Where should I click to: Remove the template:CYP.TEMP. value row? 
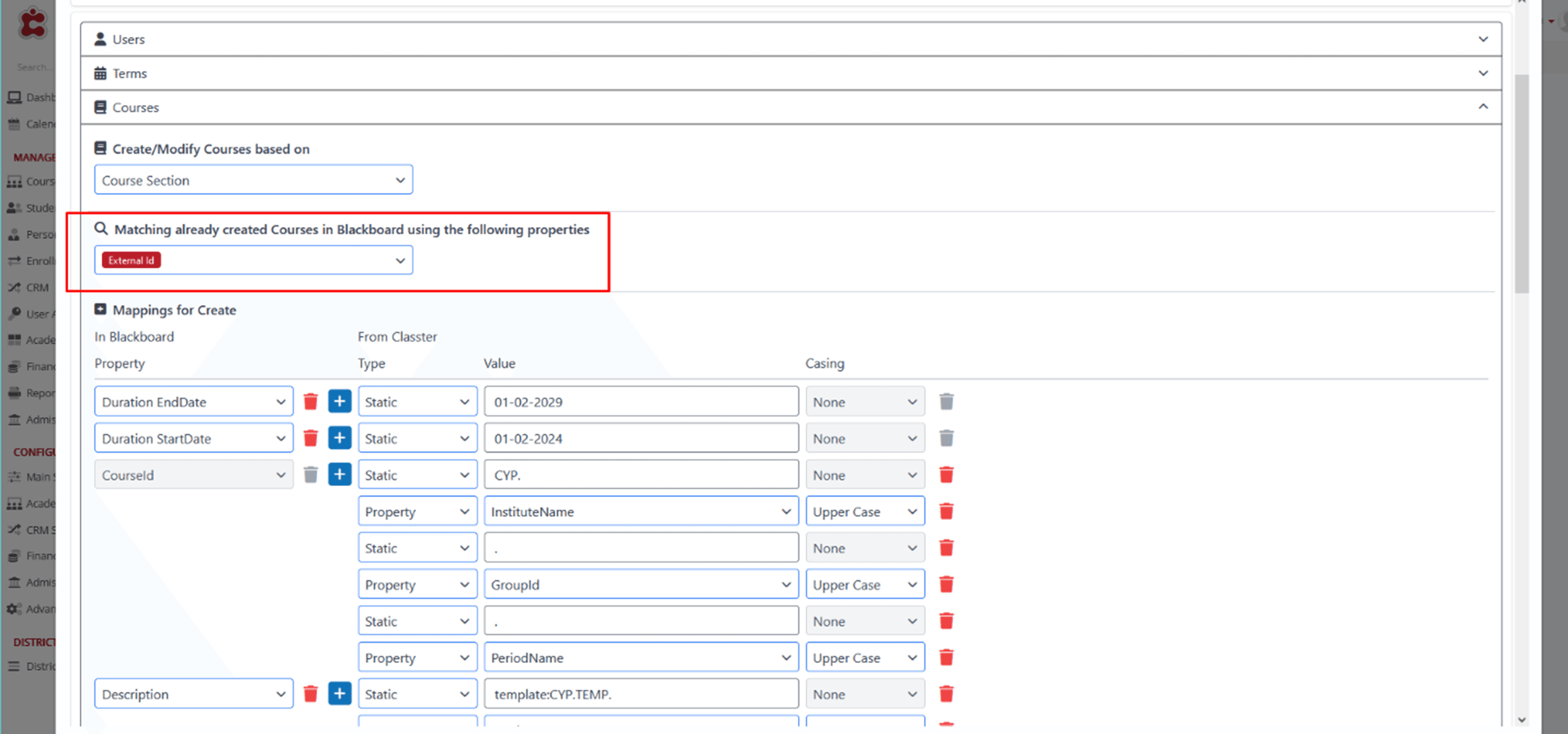point(946,694)
